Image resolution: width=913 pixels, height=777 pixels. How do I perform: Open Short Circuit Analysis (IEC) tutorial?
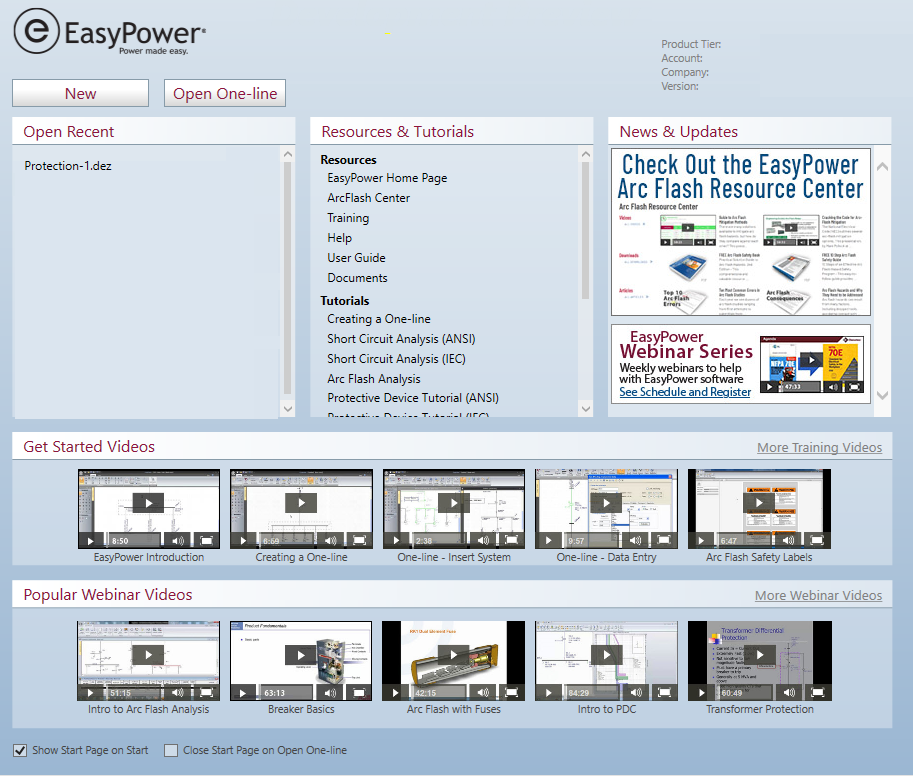(x=397, y=359)
